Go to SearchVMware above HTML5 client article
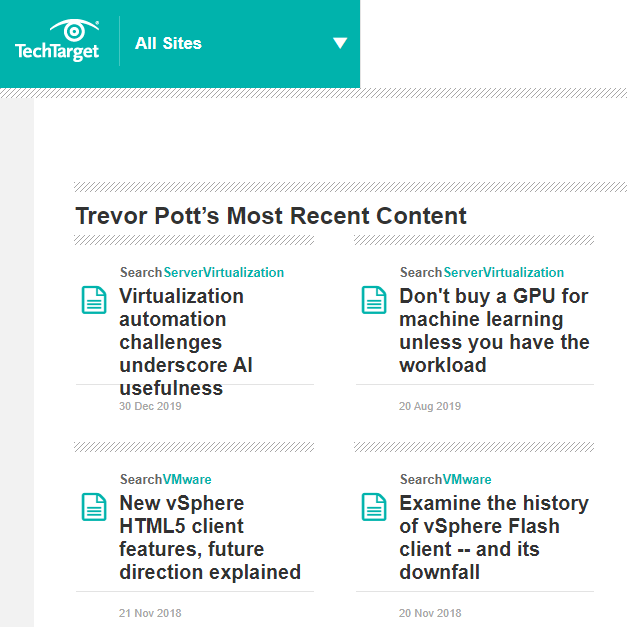 pyautogui.click(x=166, y=479)
